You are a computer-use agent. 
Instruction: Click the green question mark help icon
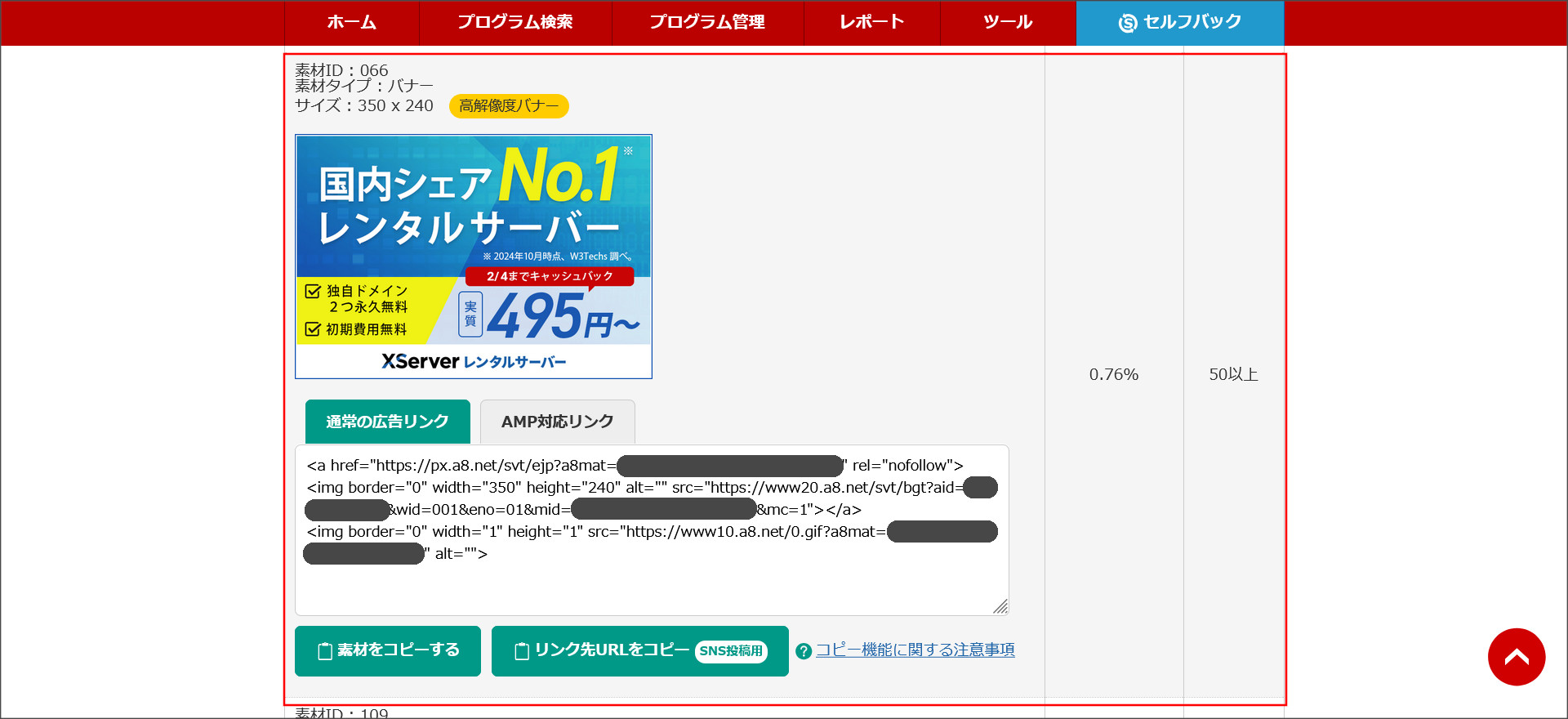click(804, 651)
